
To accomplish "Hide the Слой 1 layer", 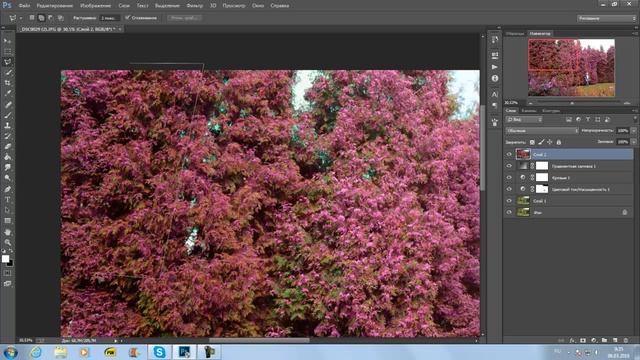I will 509,200.
